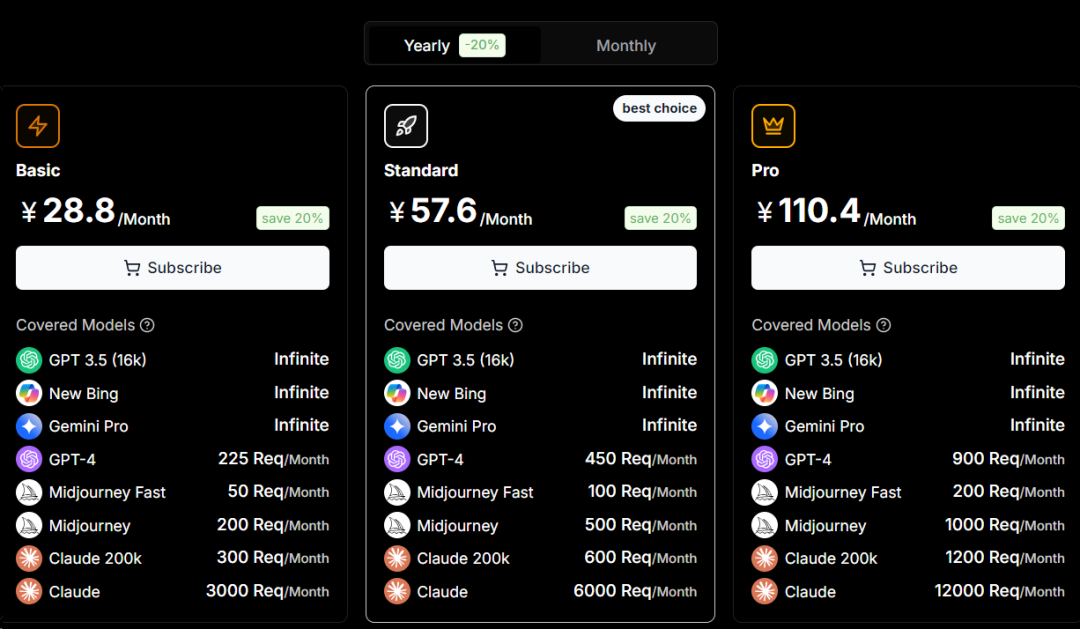
Task: Click Gemini Pro icon in Standard plan
Action: click(x=397, y=426)
